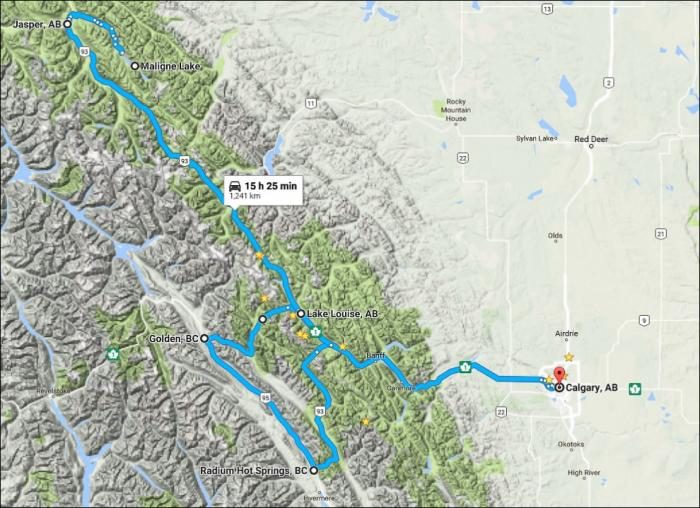Image resolution: width=700 pixels, height=508 pixels.
Task: Click the Highway 2 shield north of Red Deer
Action: [608, 82]
